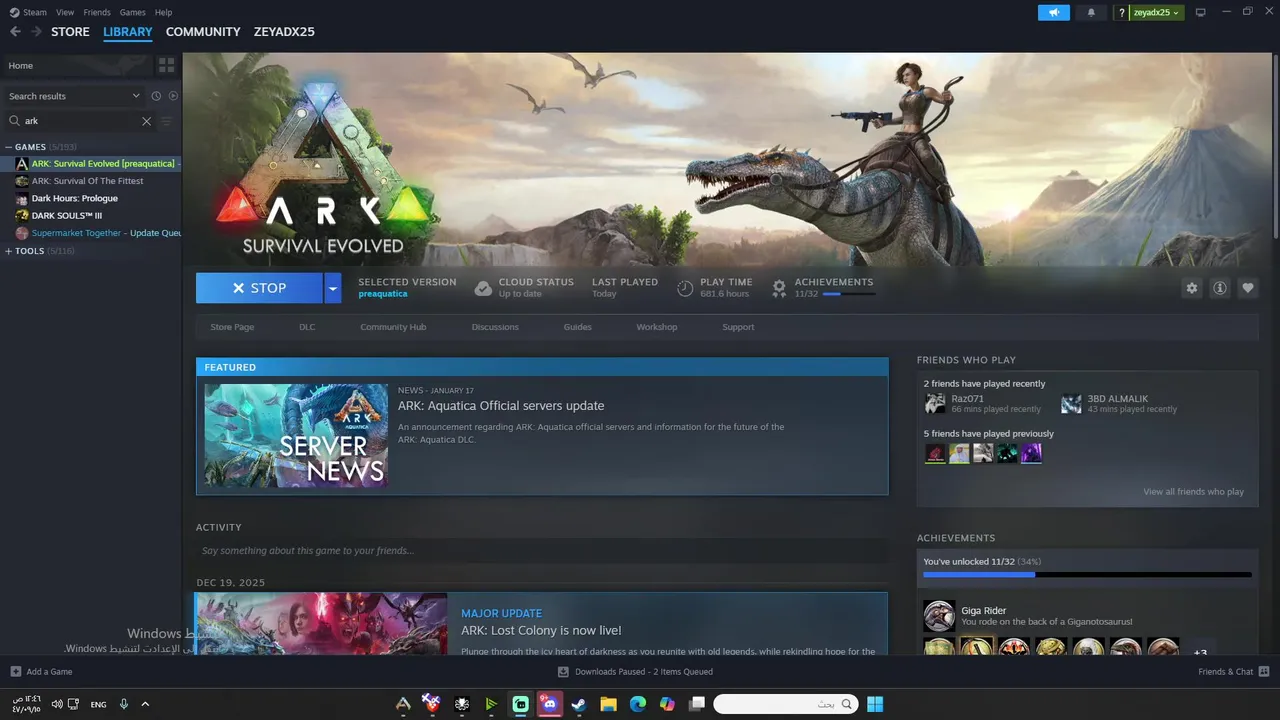Open the Discussions link
This screenshot has height=720, width=1280.
coord(495,327)
